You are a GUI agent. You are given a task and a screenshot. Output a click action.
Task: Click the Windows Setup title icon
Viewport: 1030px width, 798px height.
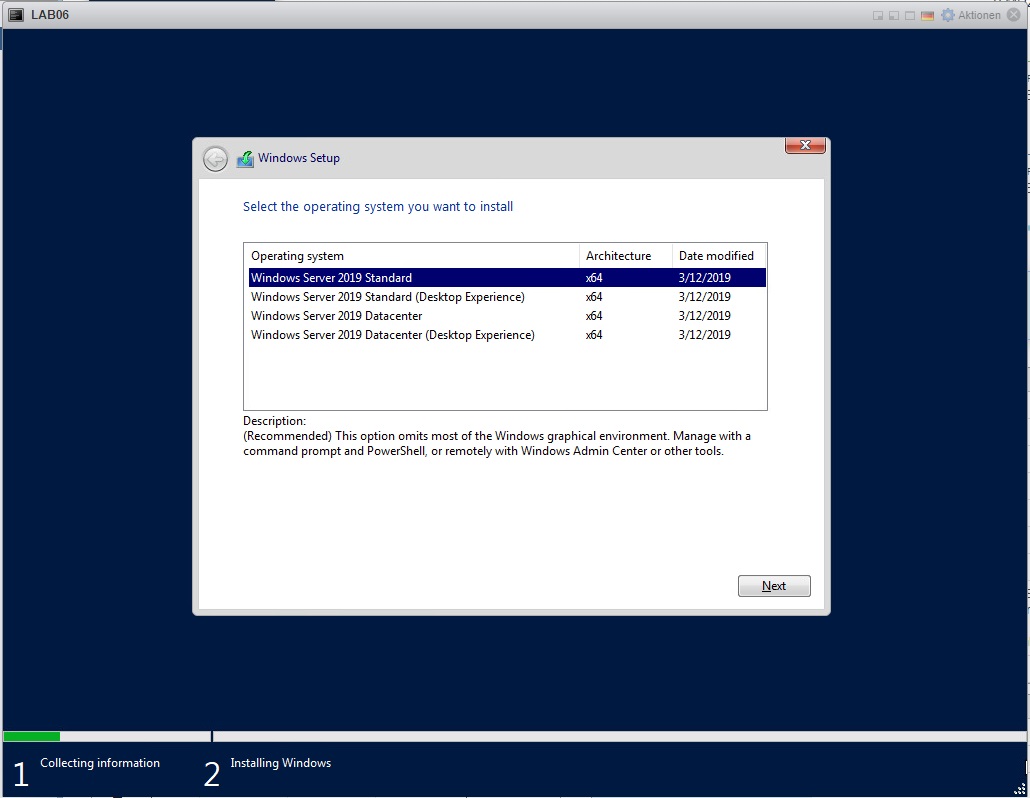coord(245,158)
